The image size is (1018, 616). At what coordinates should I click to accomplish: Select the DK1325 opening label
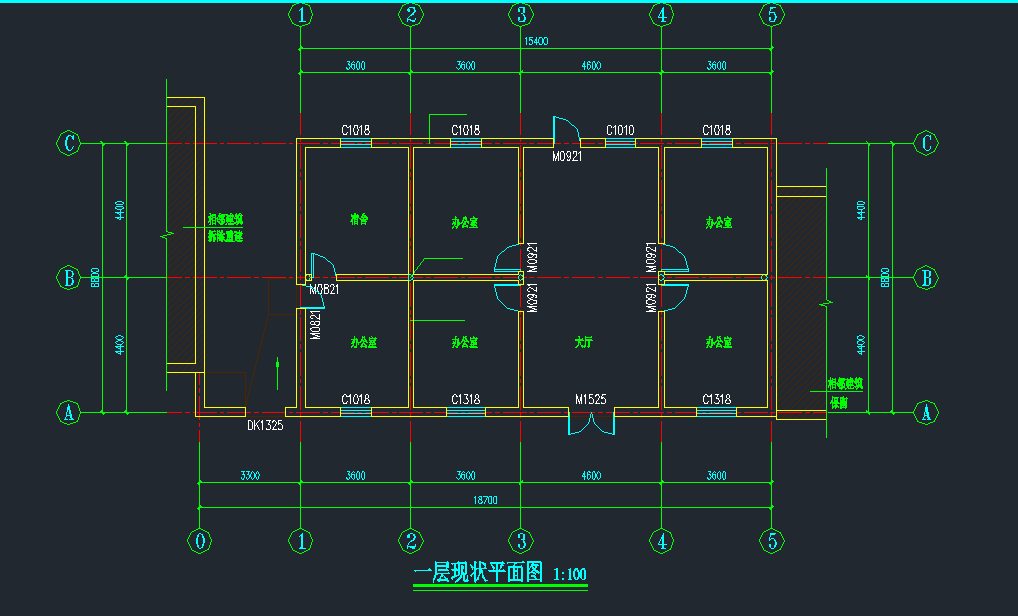(x=265, y=425)
